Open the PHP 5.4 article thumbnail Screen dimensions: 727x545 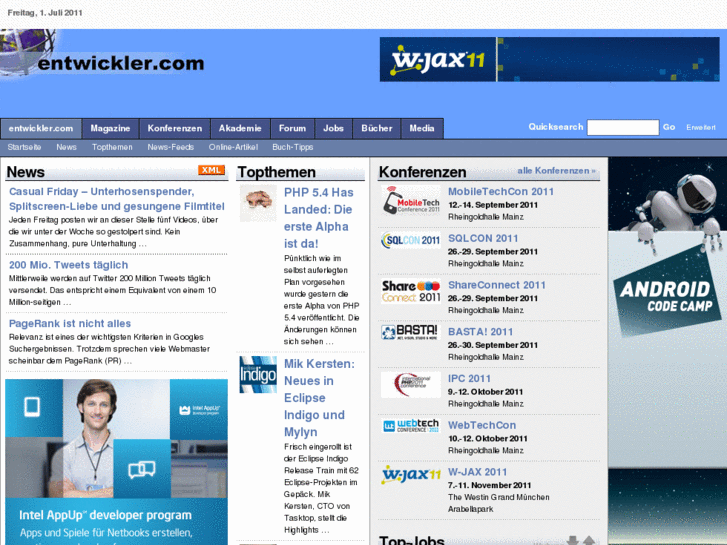tap(258, 203)
